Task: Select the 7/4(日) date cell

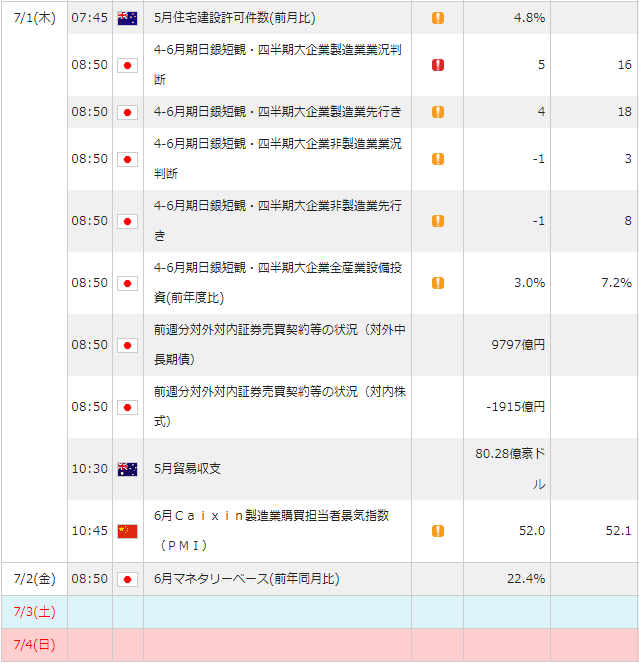Action: pyautogui.click(x=34, y=645)
